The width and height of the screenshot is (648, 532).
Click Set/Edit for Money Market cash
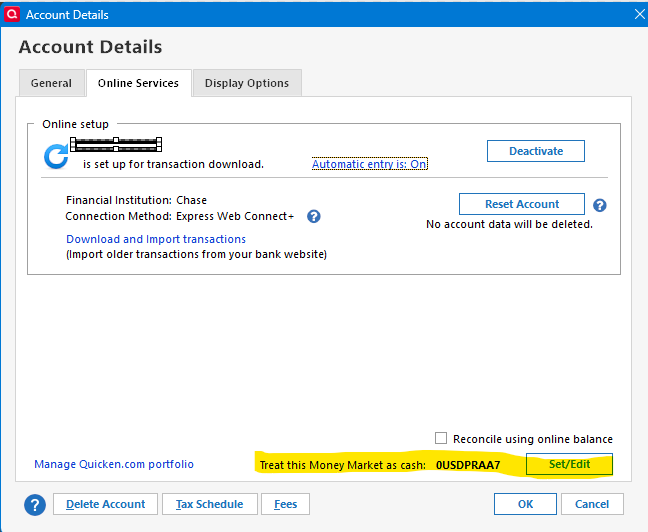(x=569, y=464)
